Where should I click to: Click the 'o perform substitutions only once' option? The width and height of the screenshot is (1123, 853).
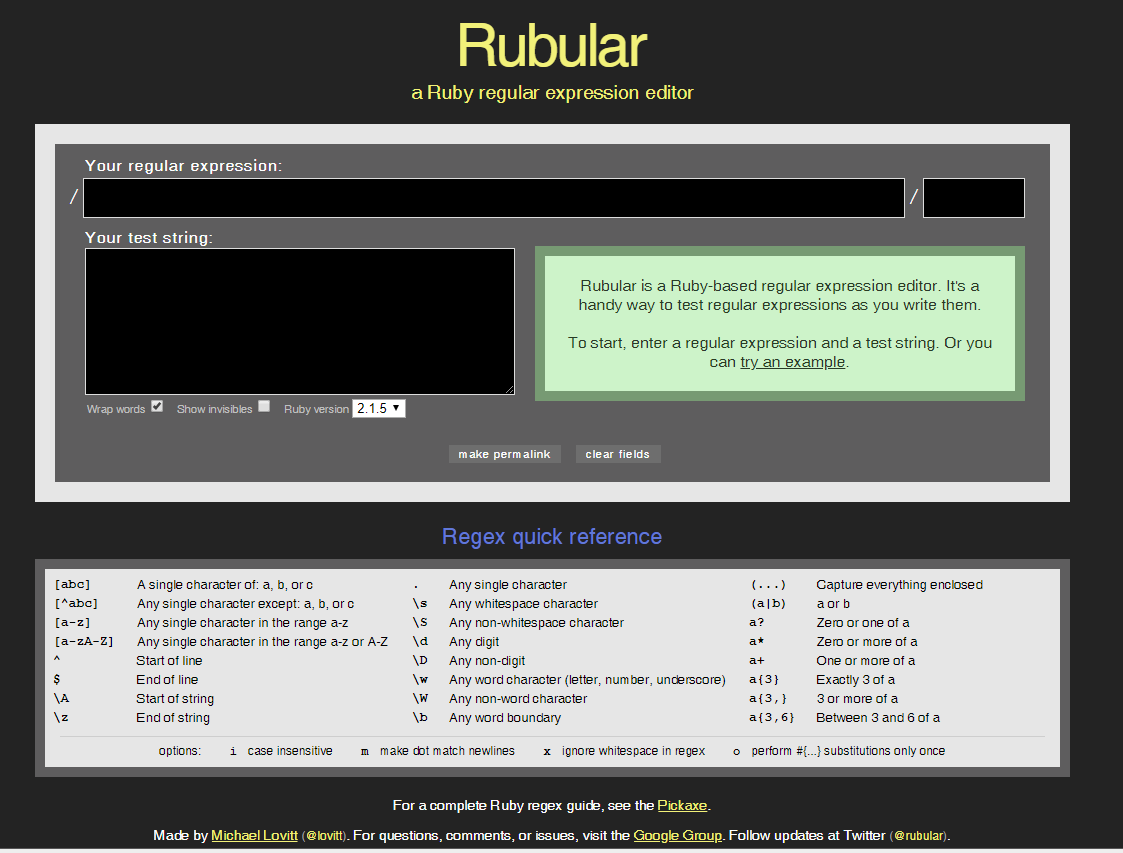(839, 751)
